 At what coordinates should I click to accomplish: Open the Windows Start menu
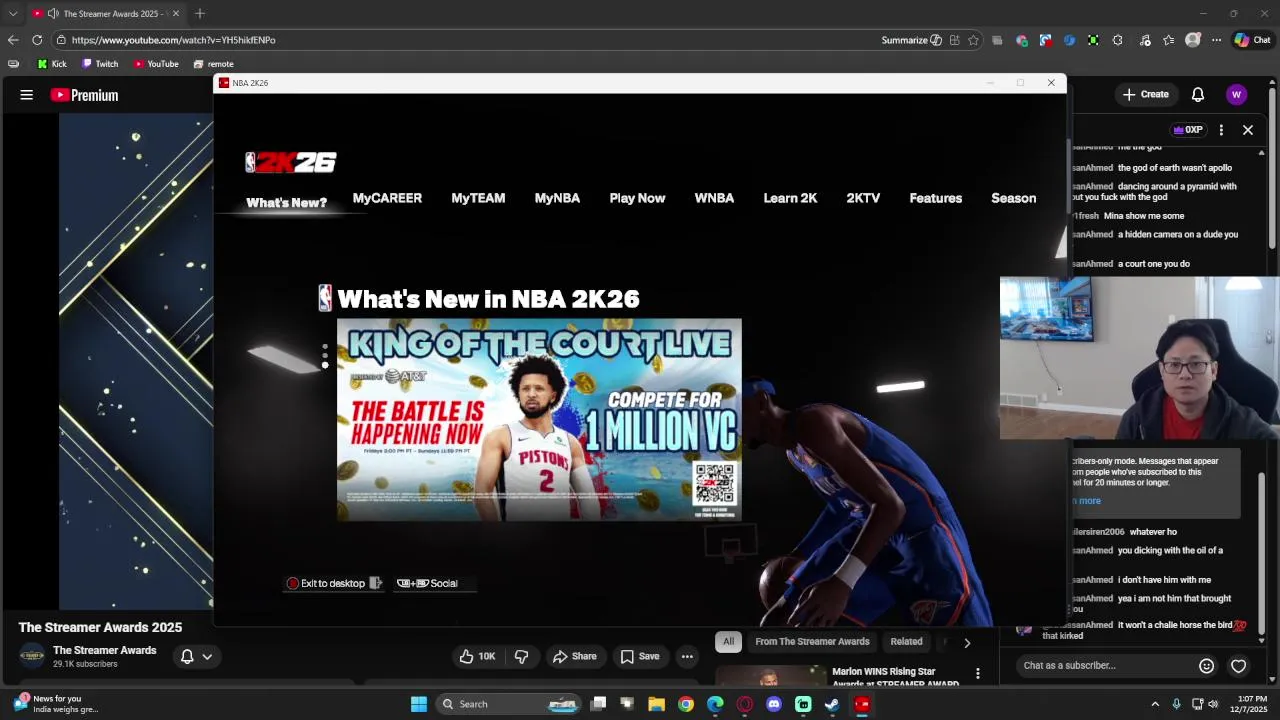419,704
